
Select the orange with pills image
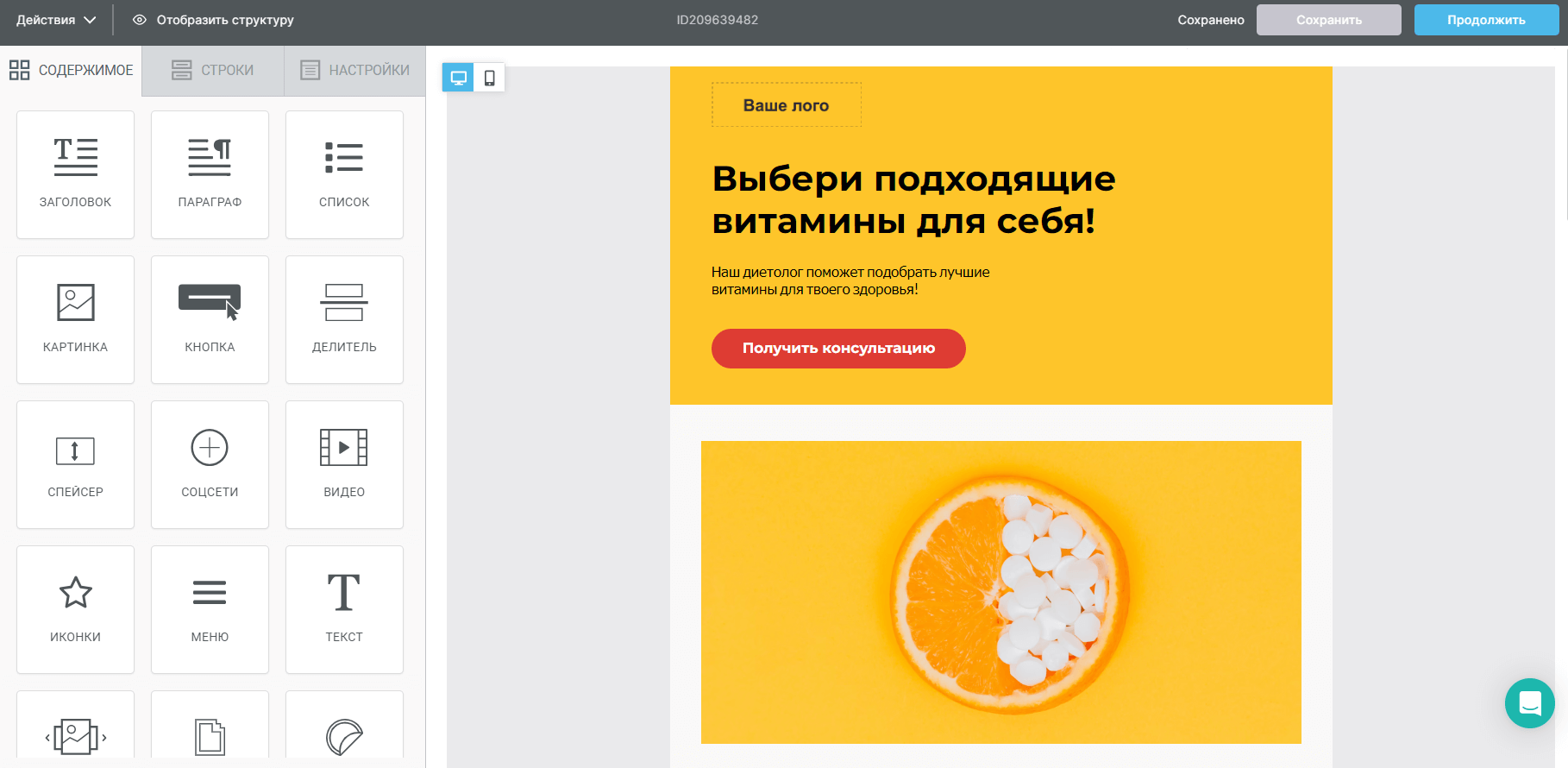pos(1000,592)
